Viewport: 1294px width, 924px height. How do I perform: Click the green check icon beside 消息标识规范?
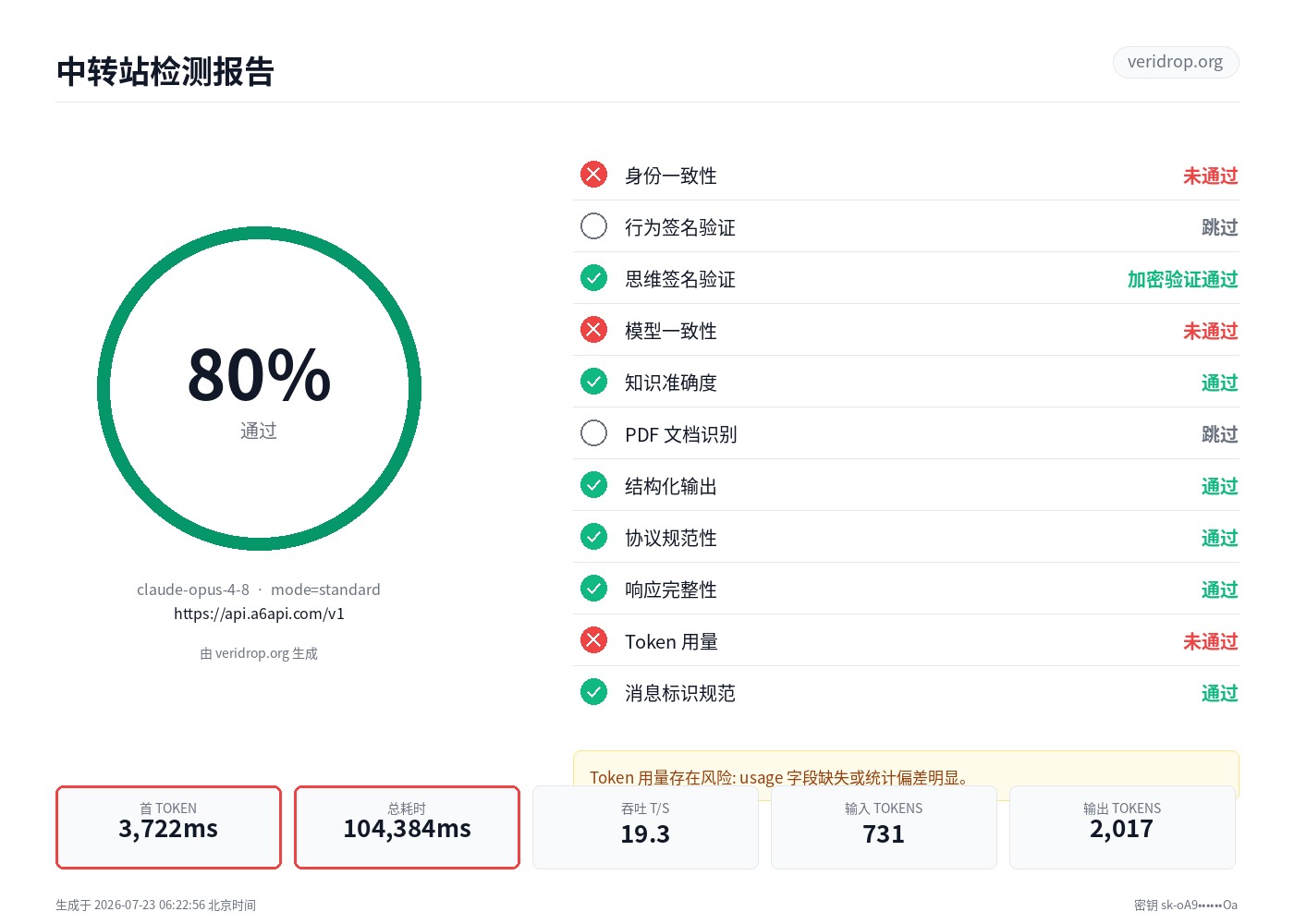point(593,692)
